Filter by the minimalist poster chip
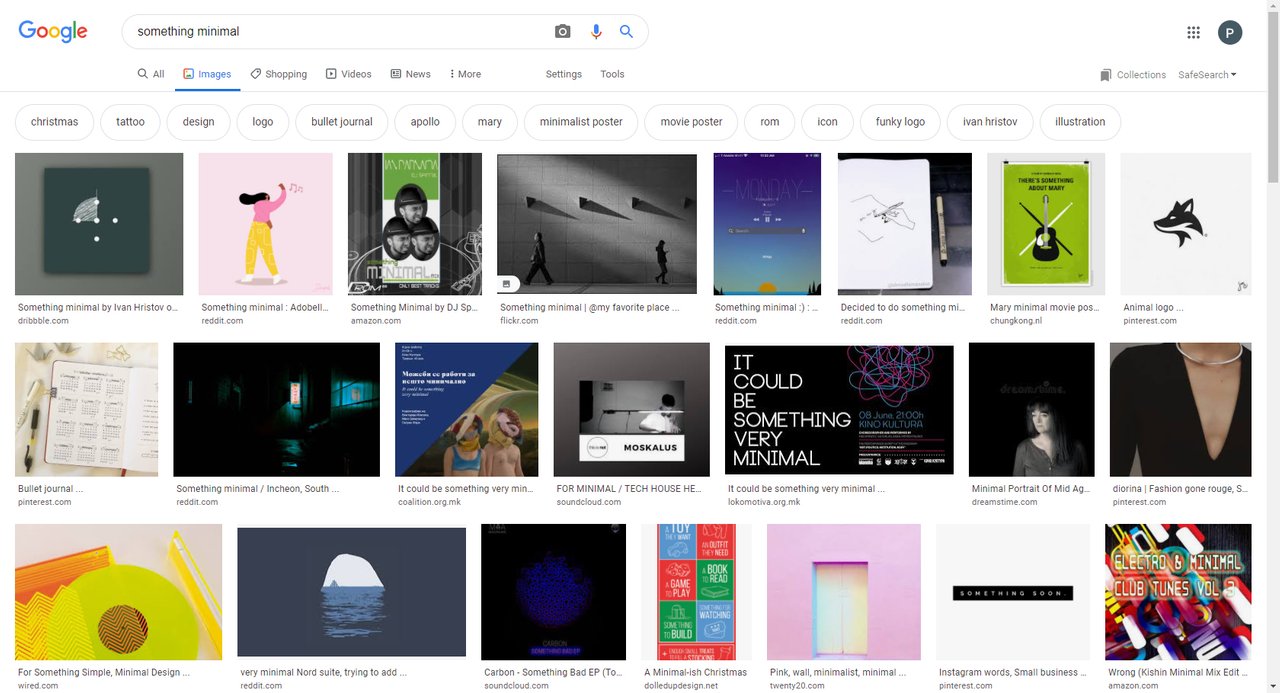The height and width of the screenshot is (693, 1280). point(581,122)
